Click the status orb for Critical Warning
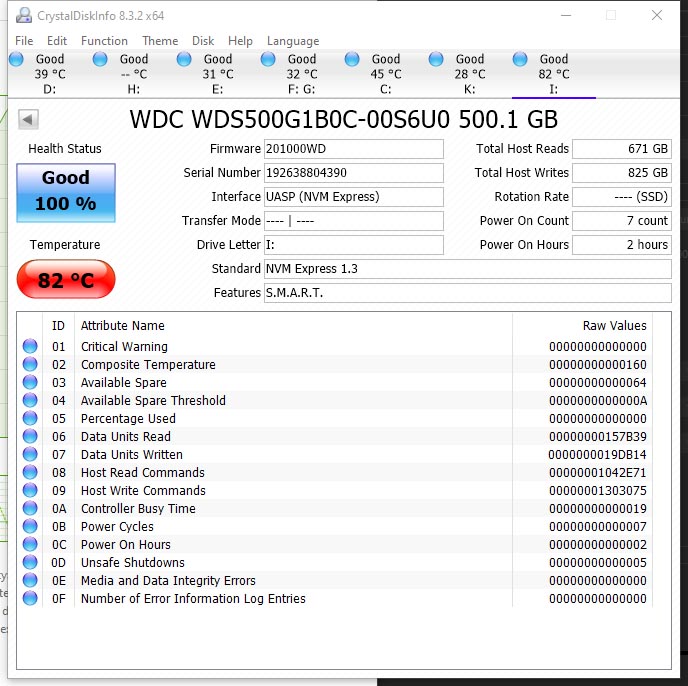Image resolution: width=688 pixels, height=686 pixels. [x=30, y=346]
